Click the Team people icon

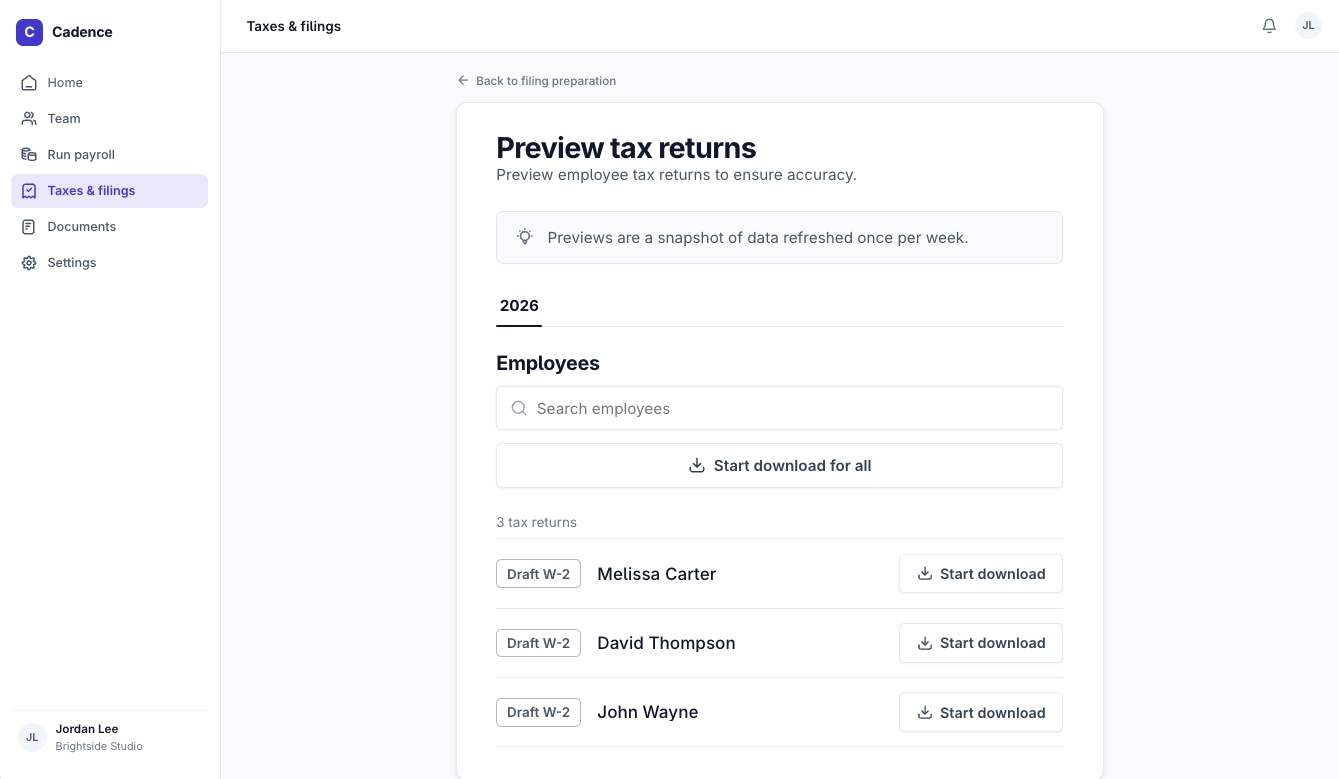pos(29,119)
